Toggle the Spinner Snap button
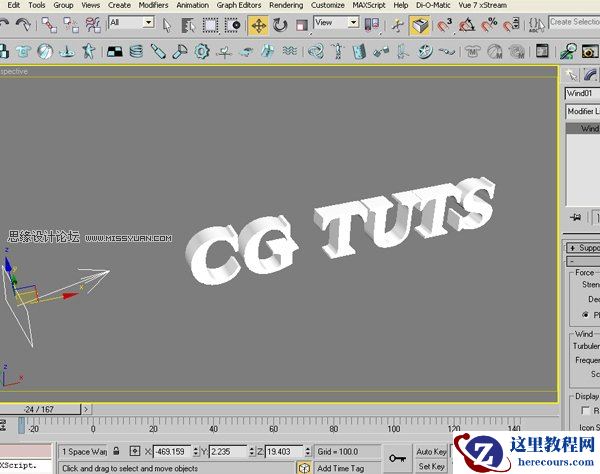 pos(511,25)
